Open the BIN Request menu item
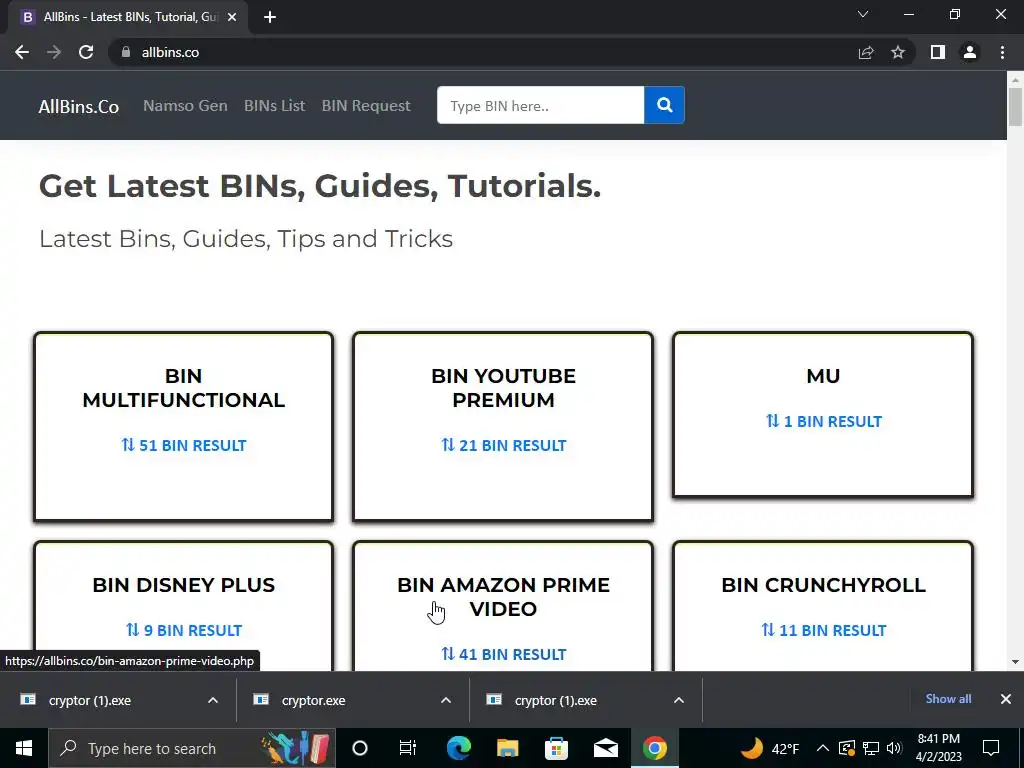The height and width of the screenshot is (768, 1024). [x=366, y=106]
